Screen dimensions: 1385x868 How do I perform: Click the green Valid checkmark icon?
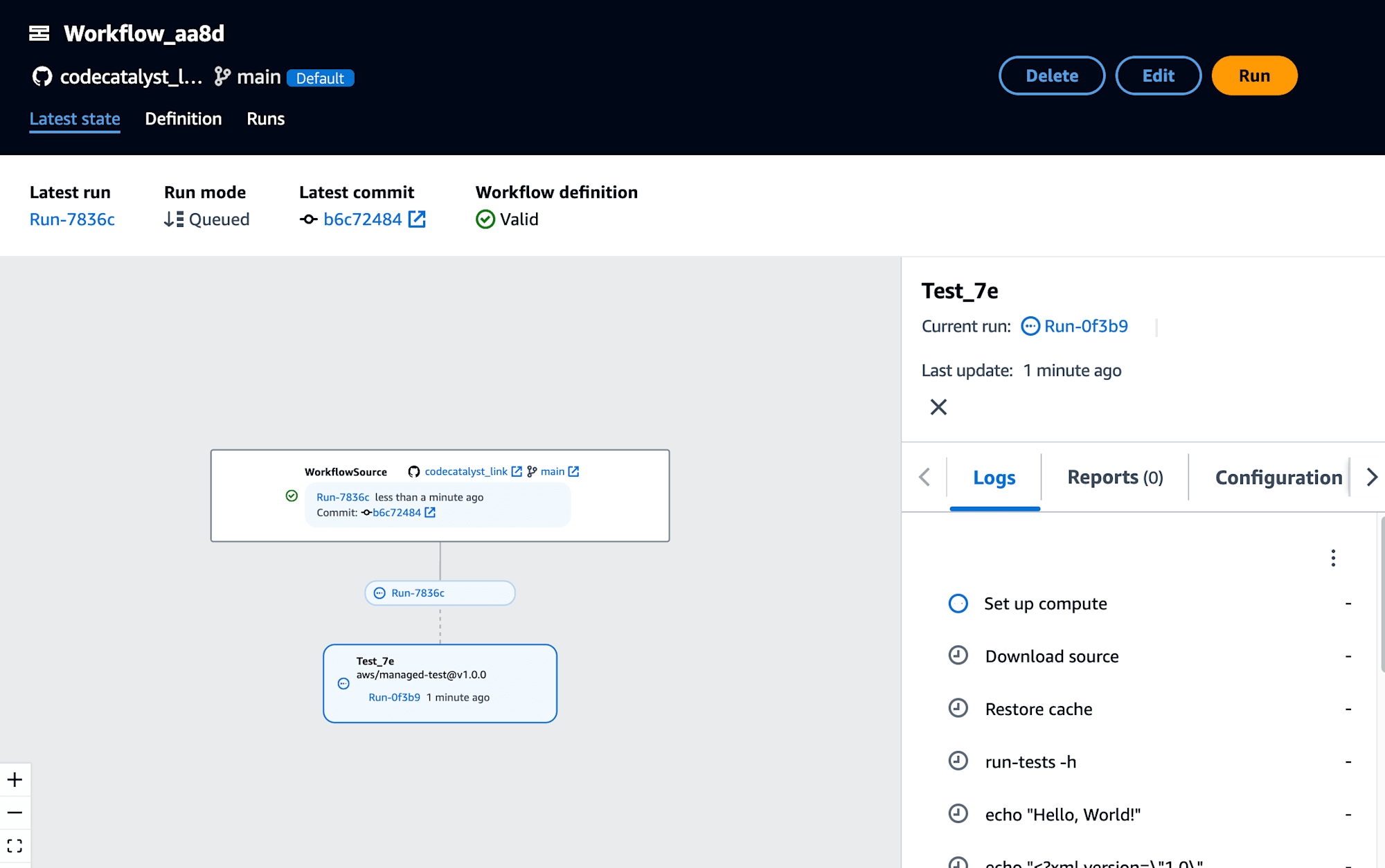point(485,219)
